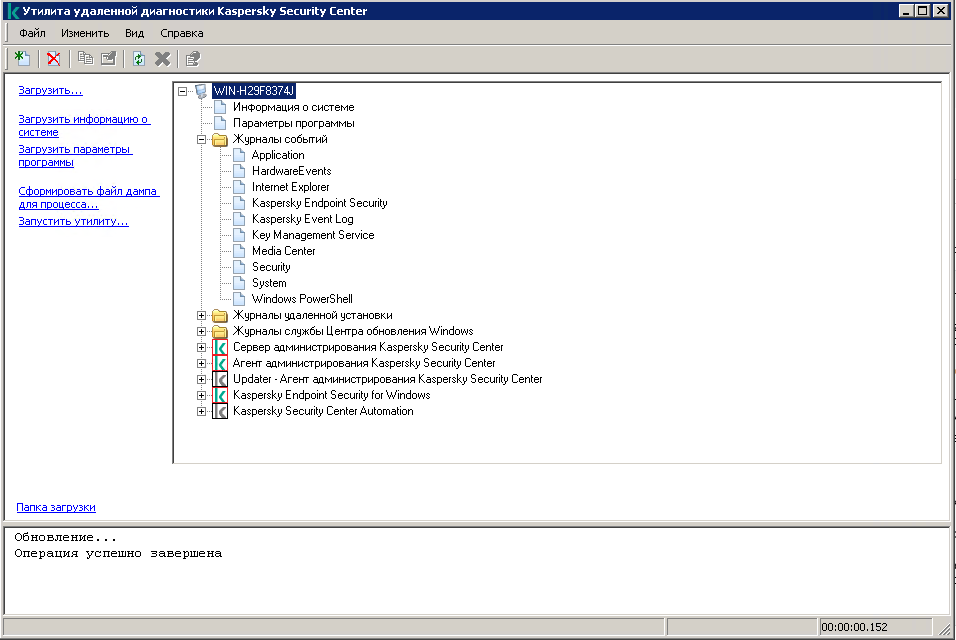Expand the Журналы удаленной установки node
Screen dimensions: 956x640
(202, 315)
